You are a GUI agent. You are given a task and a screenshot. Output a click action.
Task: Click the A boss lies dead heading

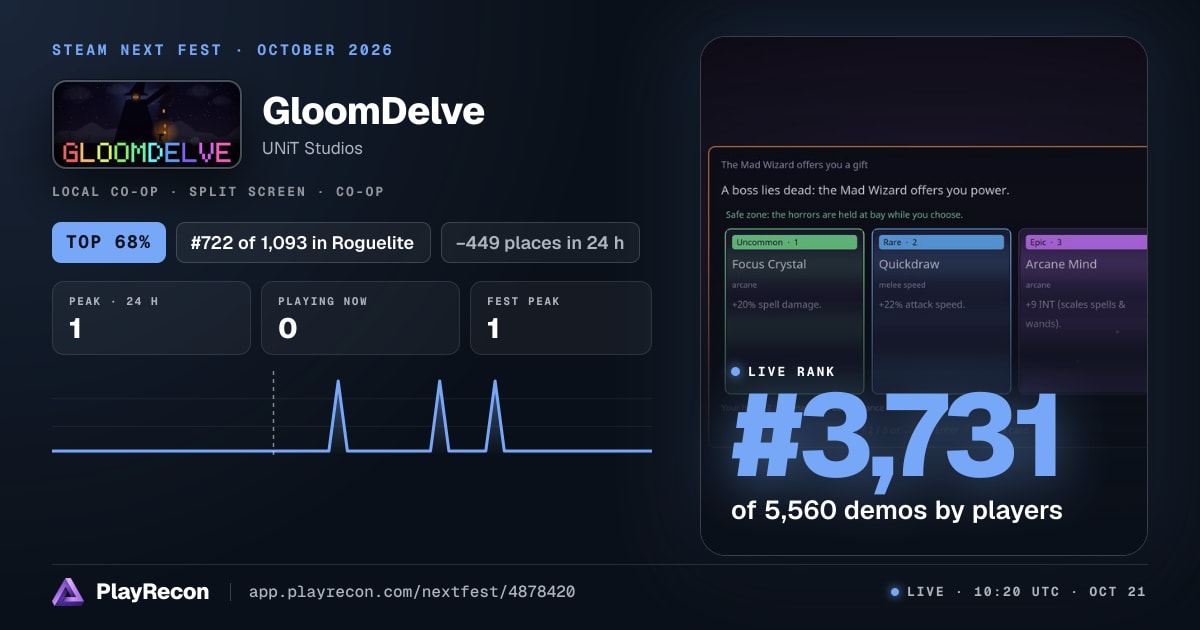(865, 190)
